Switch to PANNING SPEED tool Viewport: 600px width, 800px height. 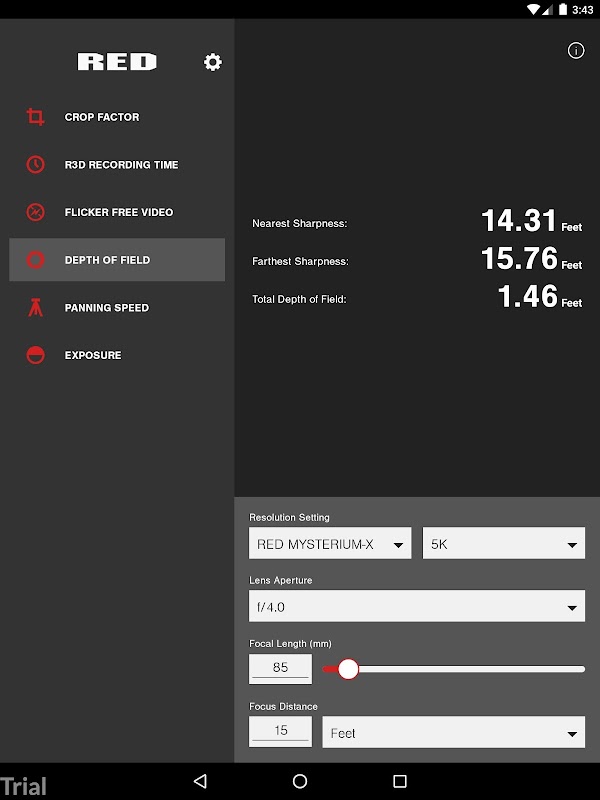(117, 307)
